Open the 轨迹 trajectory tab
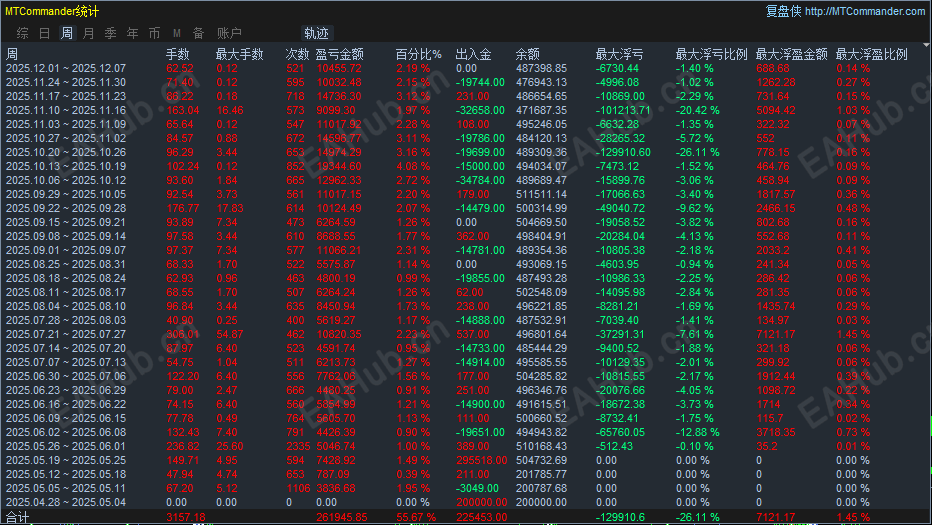 (316, 33)
